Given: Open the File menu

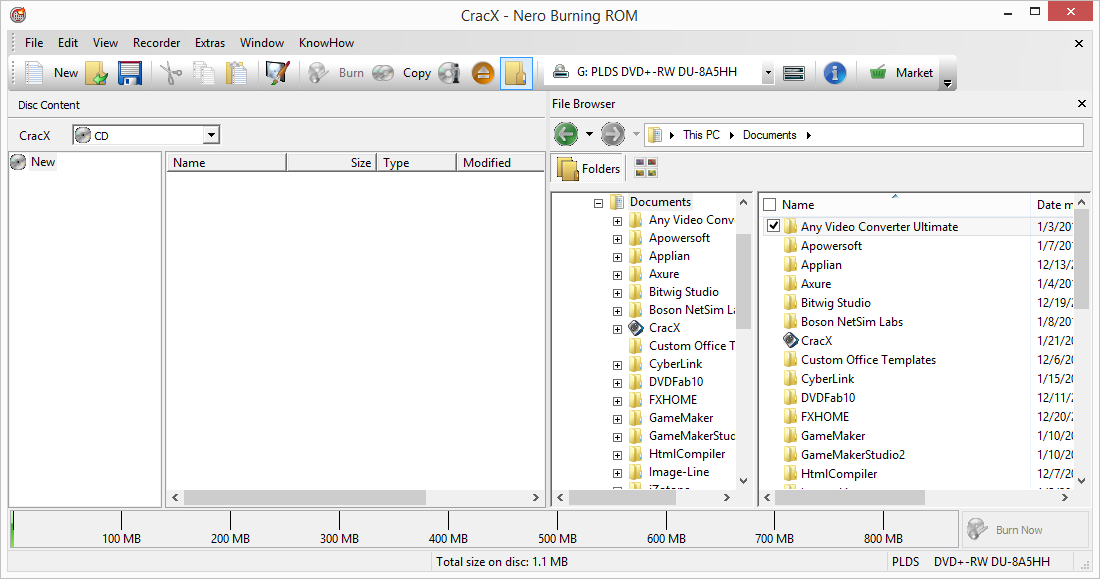Looking at the screenshot, I should pos(34,43).
